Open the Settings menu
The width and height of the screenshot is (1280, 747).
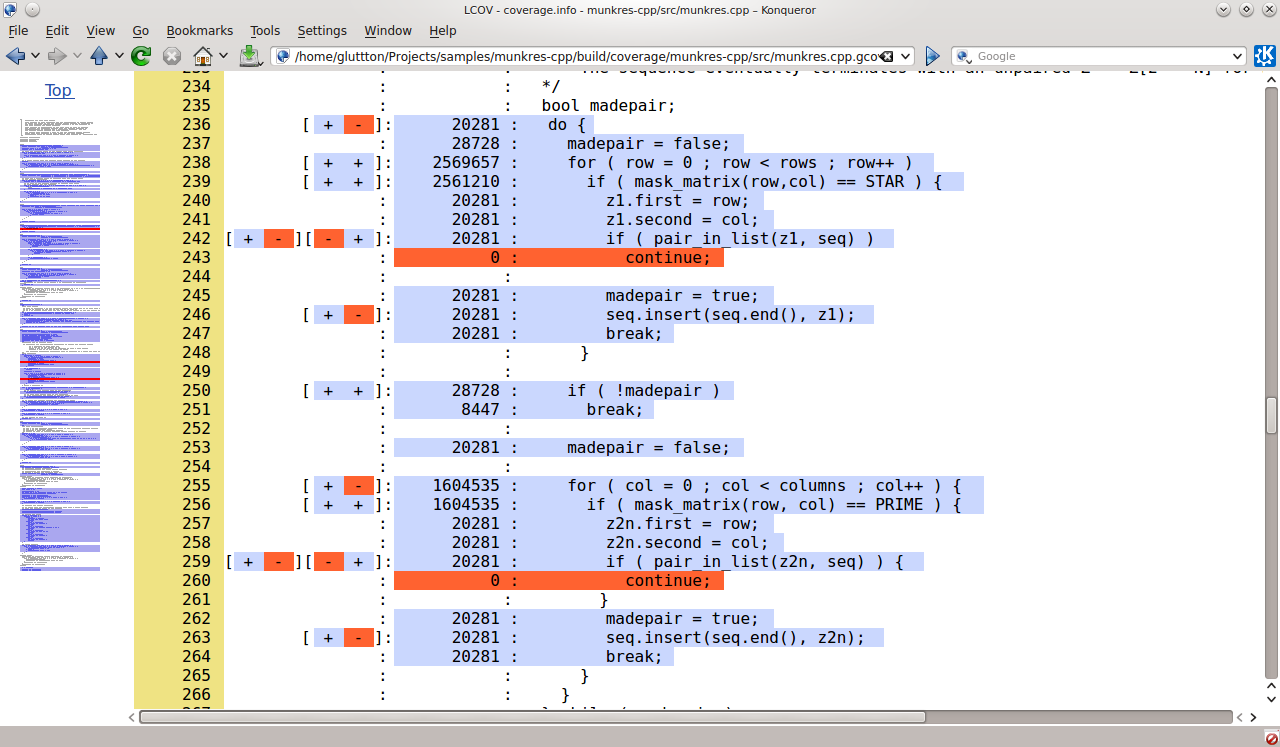(x=322, y=31)
